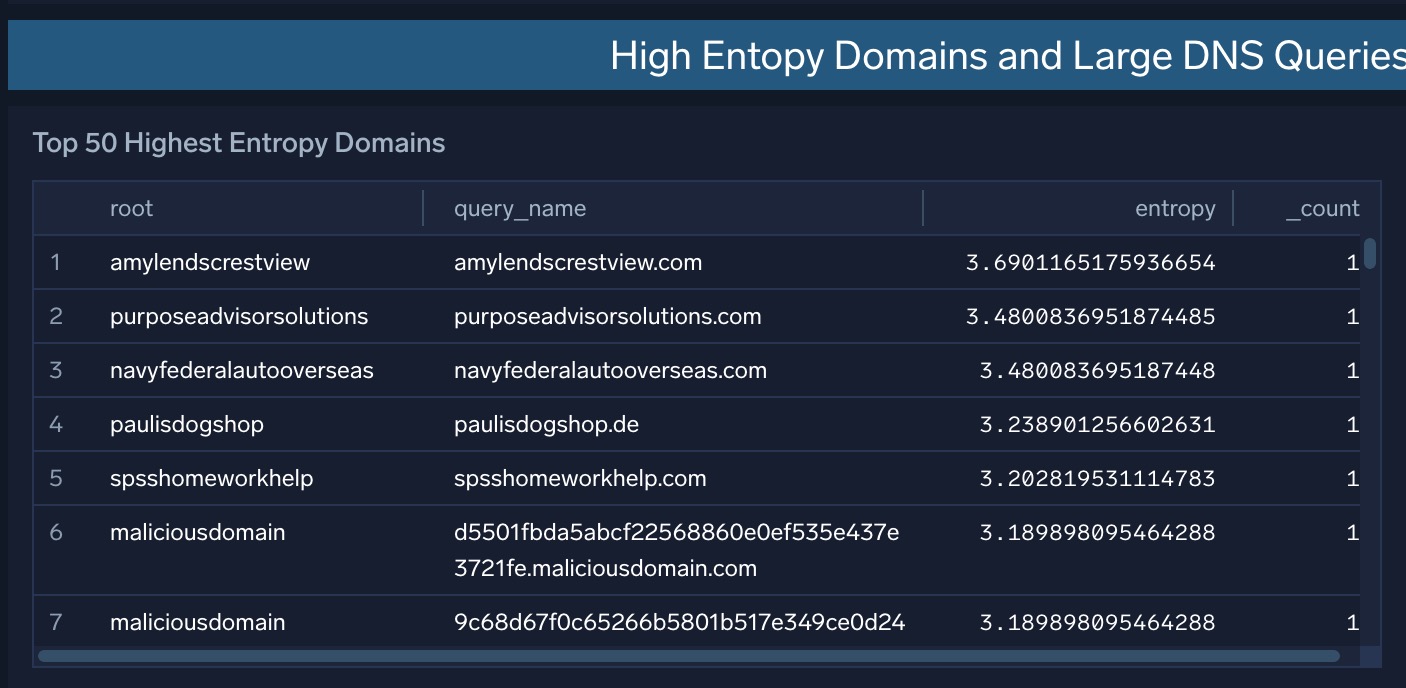Click the High Entopy Domains dashboard title
Viewport: 1406px width, 688px height.
1006,55
